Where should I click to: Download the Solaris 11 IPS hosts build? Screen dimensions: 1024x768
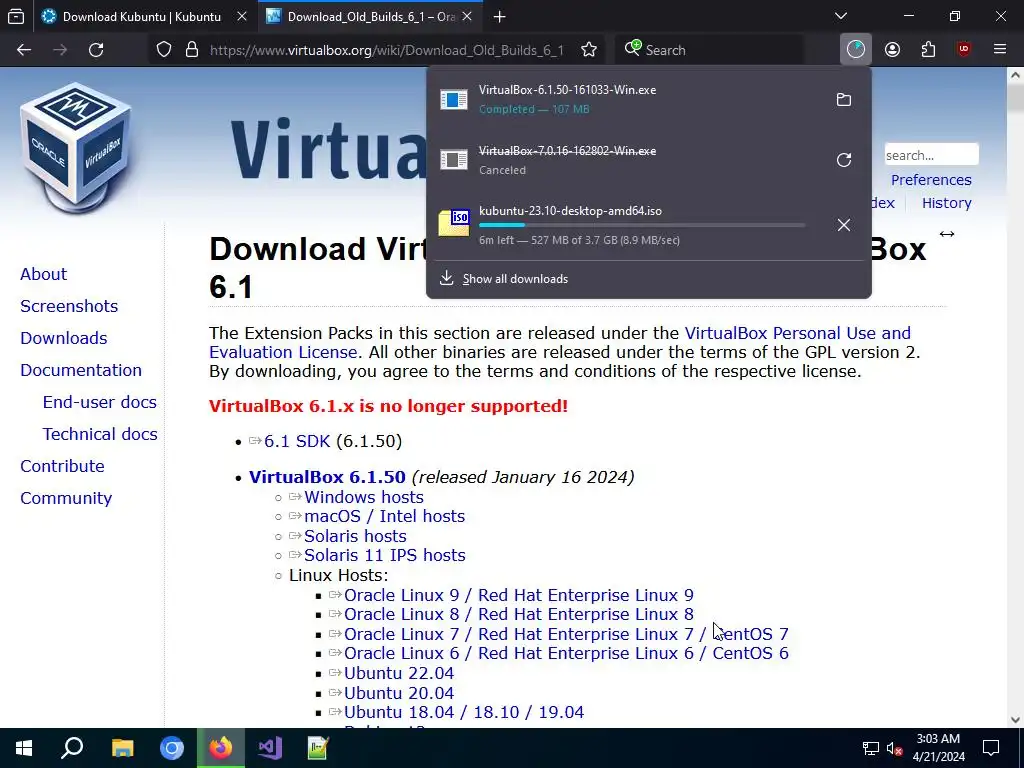coord(385,555)
